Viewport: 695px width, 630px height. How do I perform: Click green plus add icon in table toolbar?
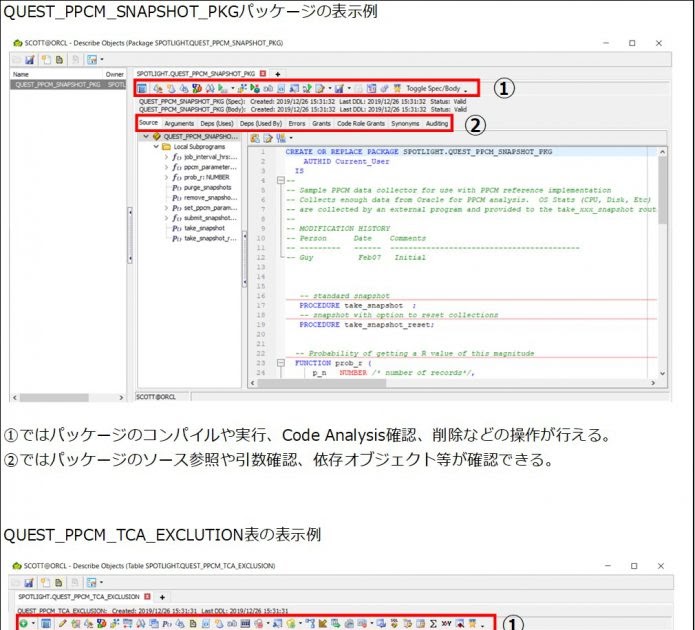23,623
